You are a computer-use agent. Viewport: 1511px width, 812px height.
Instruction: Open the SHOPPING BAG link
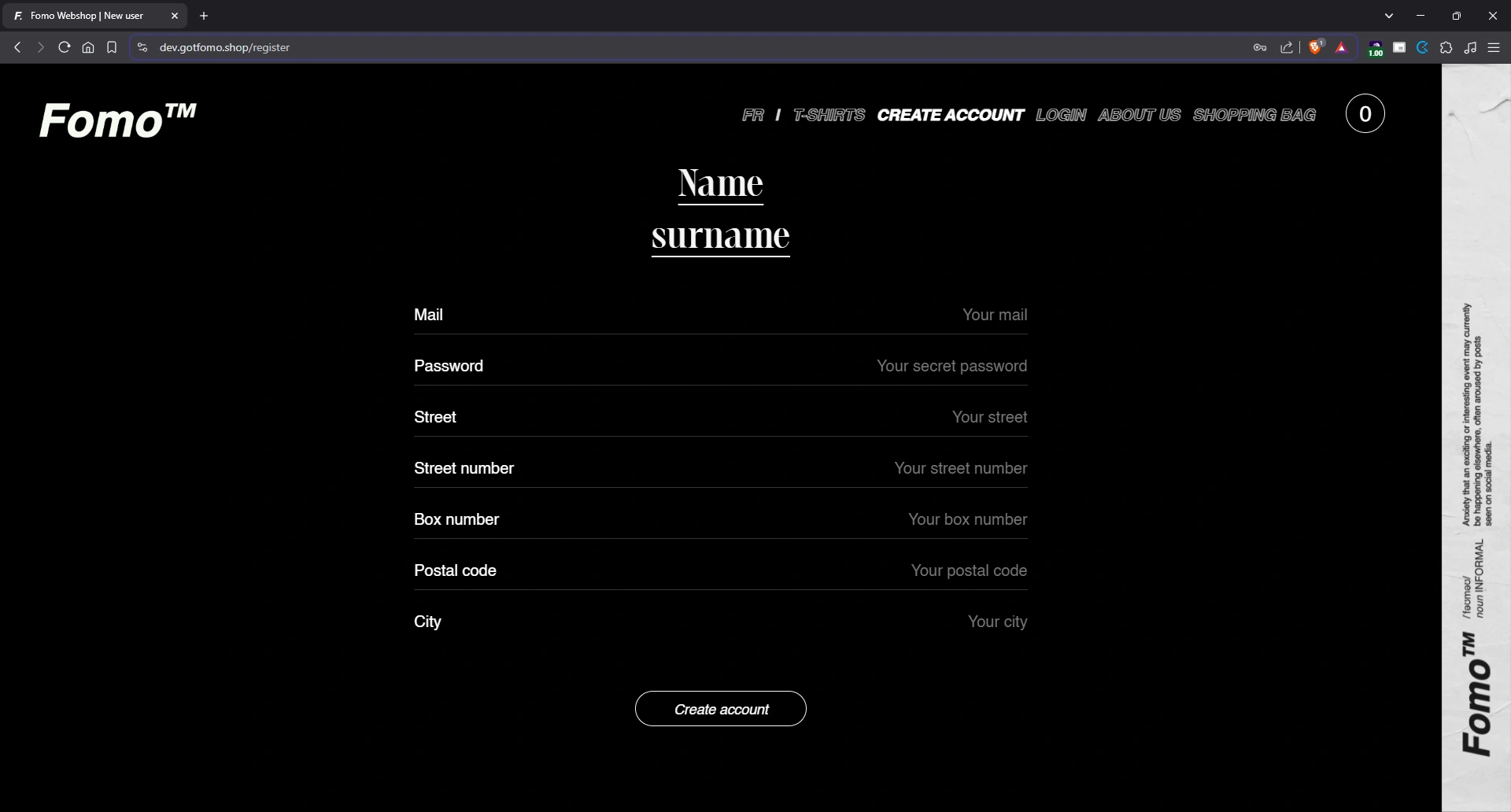pyautogui.click(x=1254, y=115)
